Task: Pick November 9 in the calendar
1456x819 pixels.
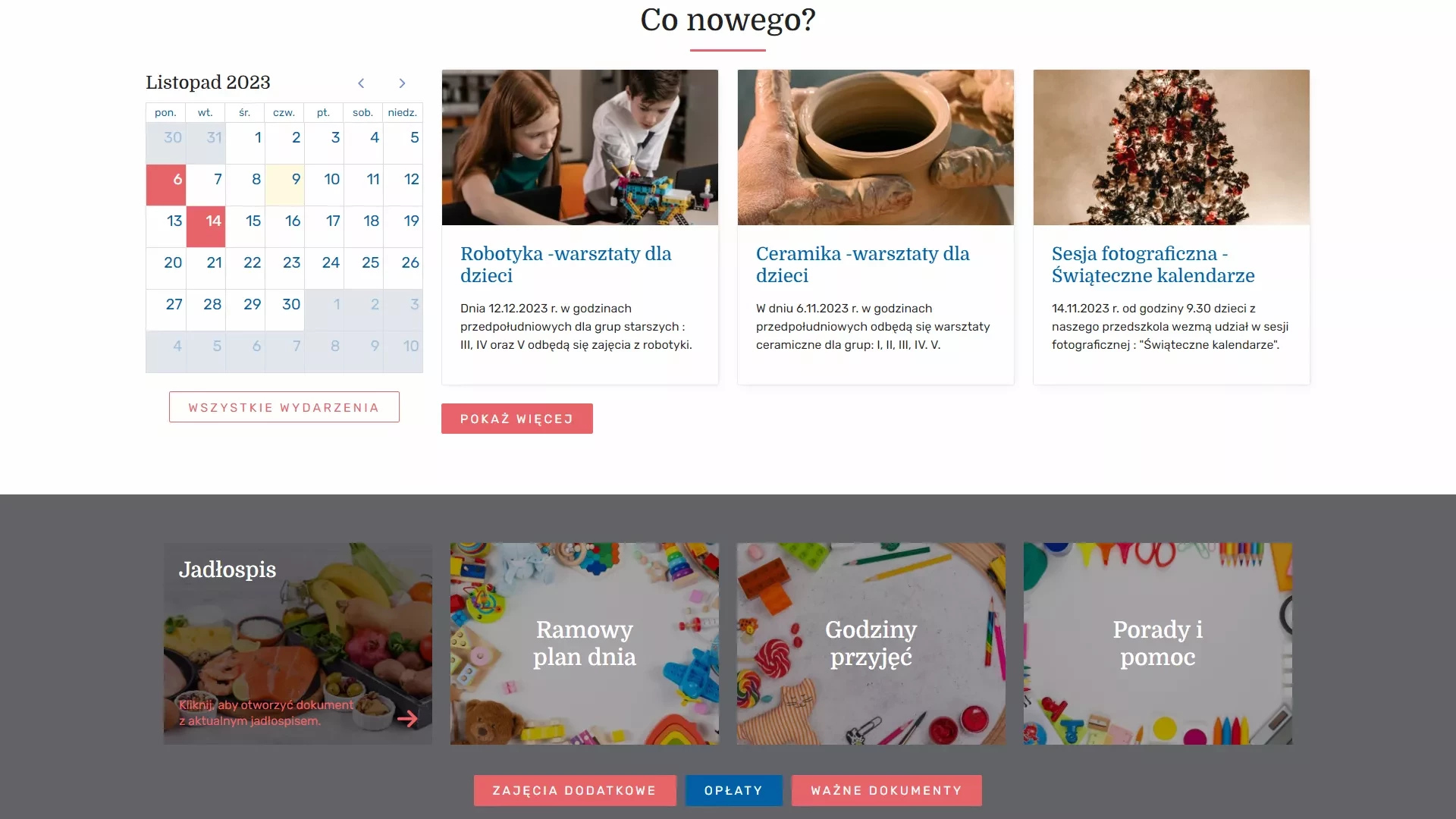Action: 284,184
